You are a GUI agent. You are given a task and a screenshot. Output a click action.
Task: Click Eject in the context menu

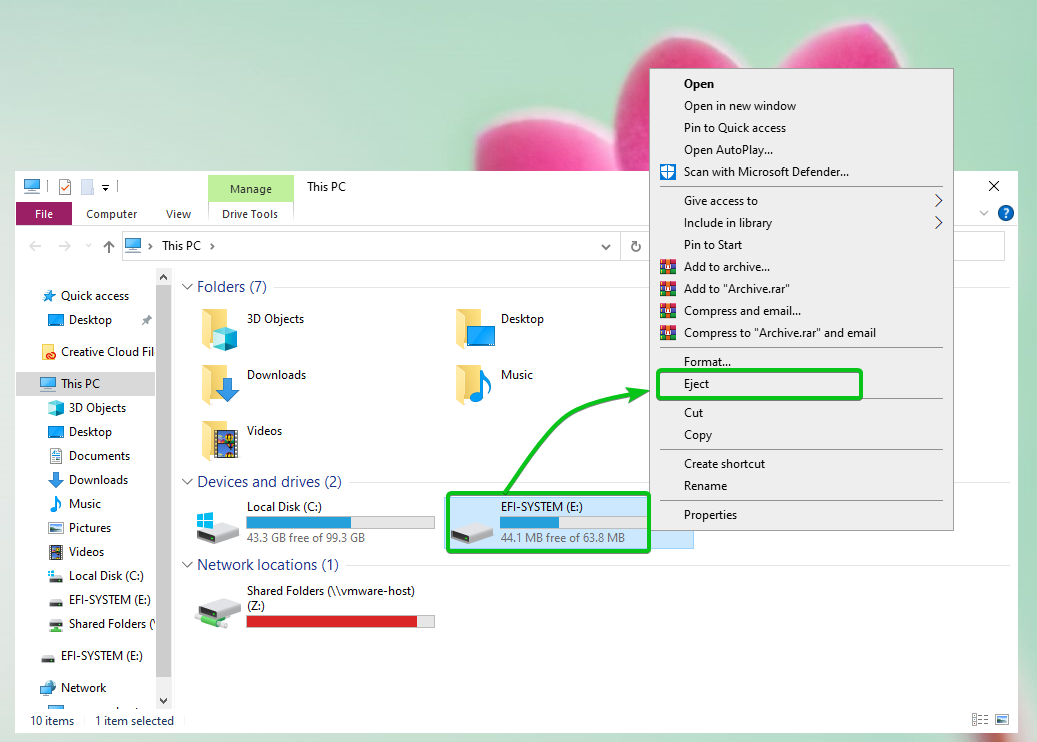697,384
